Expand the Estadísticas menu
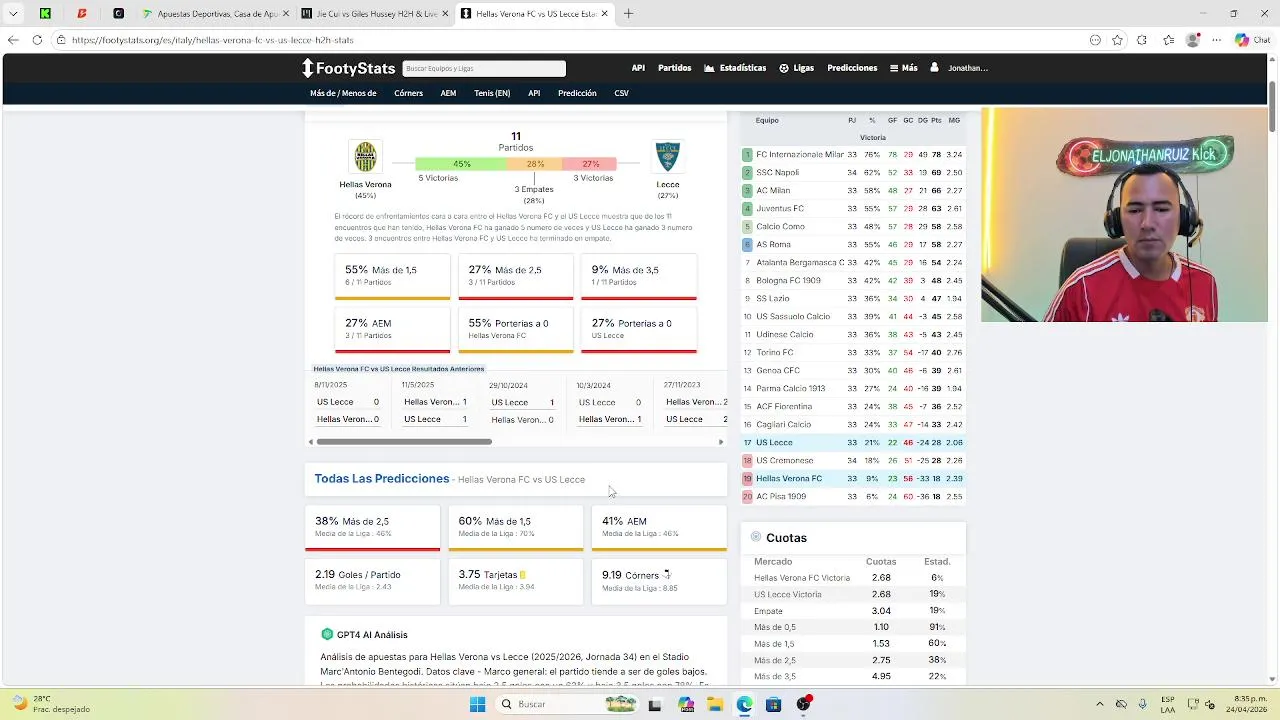The image size is (1280, 720). 735,68
